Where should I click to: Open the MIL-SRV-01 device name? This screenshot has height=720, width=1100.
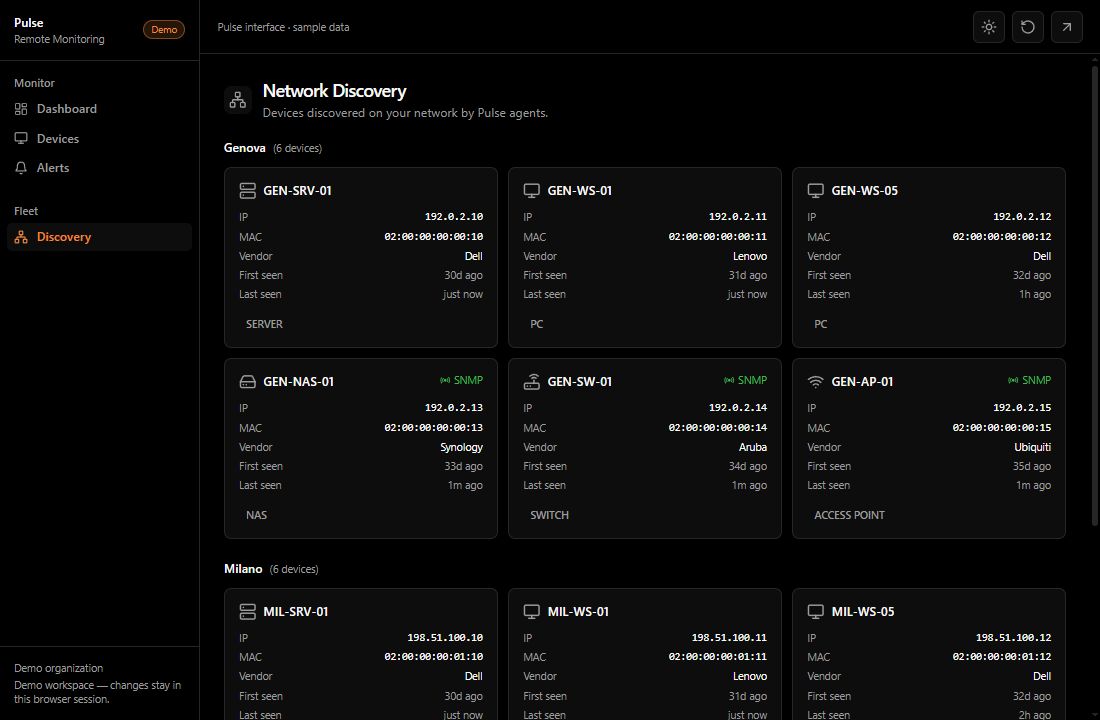(x=295, y=611)
